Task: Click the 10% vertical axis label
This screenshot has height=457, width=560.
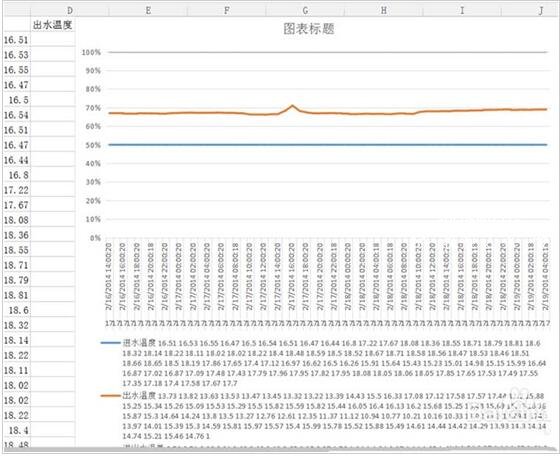Action: [x=93, y=219]
